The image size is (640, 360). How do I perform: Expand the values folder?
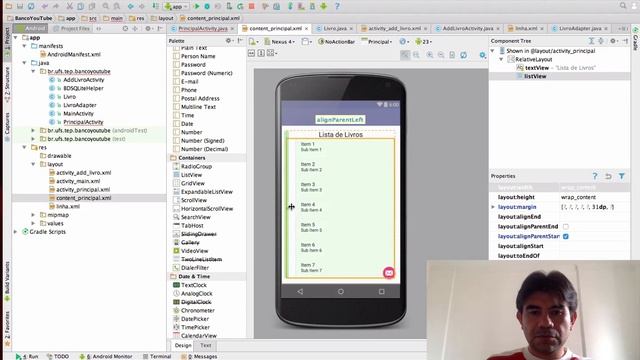(x=33, y=223)
